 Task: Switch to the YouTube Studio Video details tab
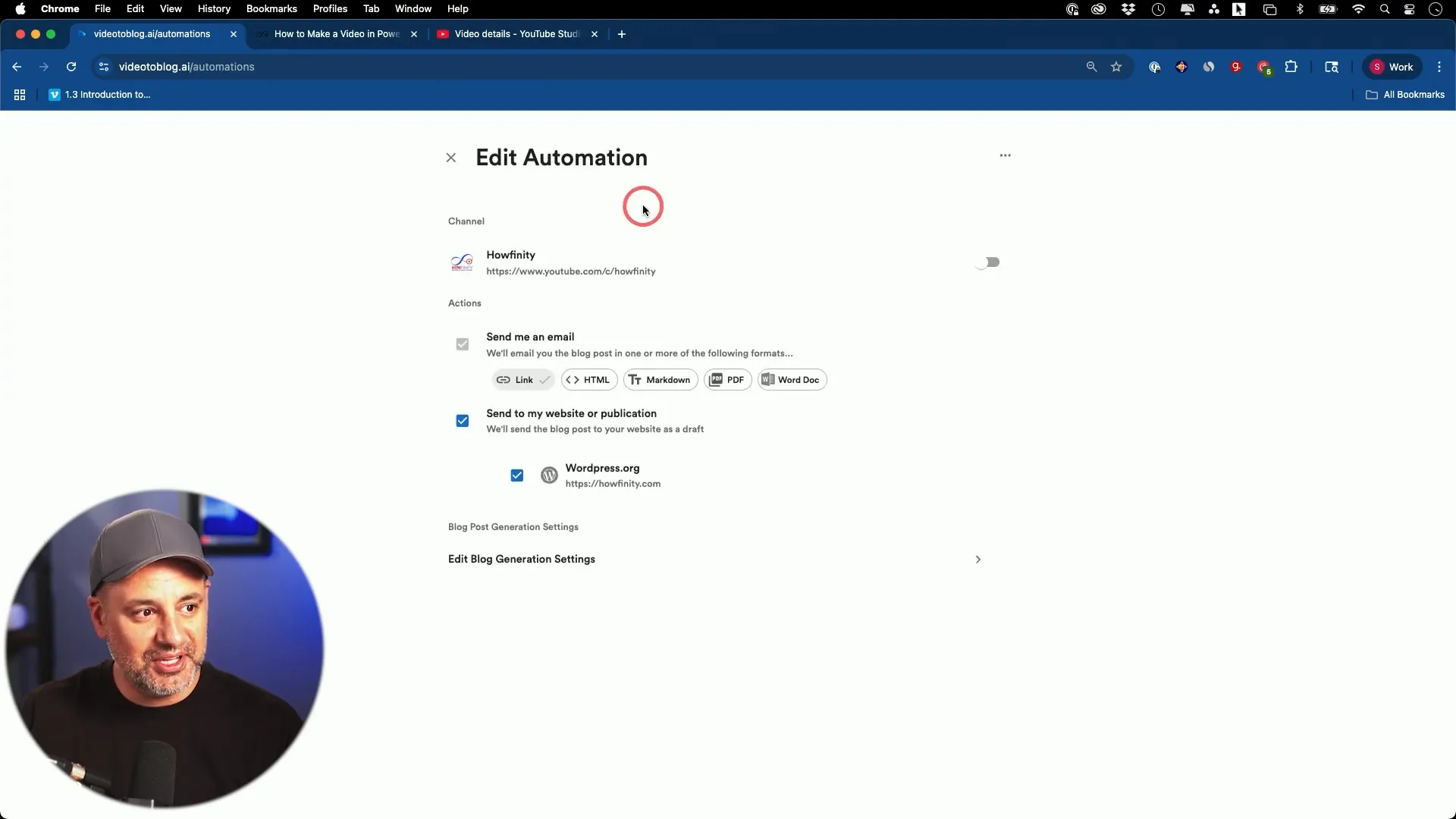point(516,34)
